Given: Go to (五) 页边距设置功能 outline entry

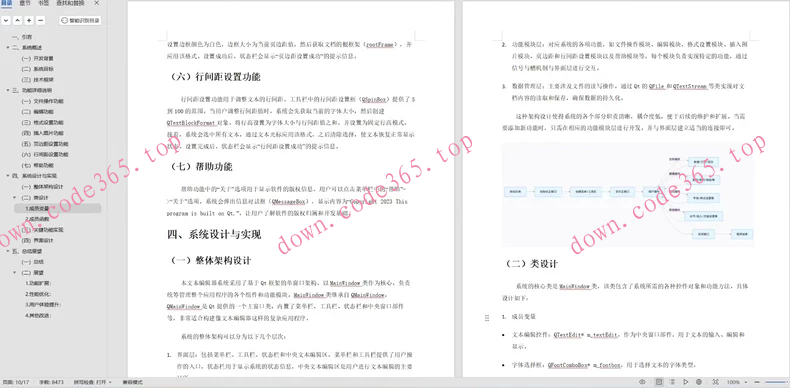Looking at the screenshot, I should click(x=45, y=144).
